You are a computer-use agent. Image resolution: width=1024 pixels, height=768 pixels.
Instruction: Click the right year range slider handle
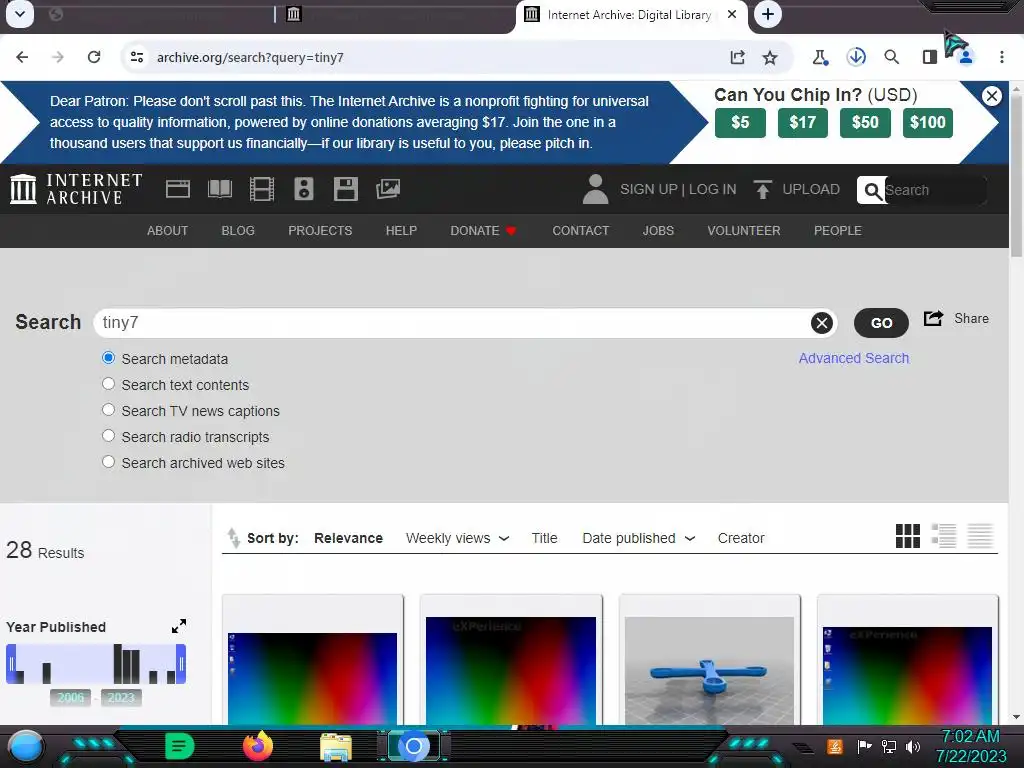tap(181, 664)
